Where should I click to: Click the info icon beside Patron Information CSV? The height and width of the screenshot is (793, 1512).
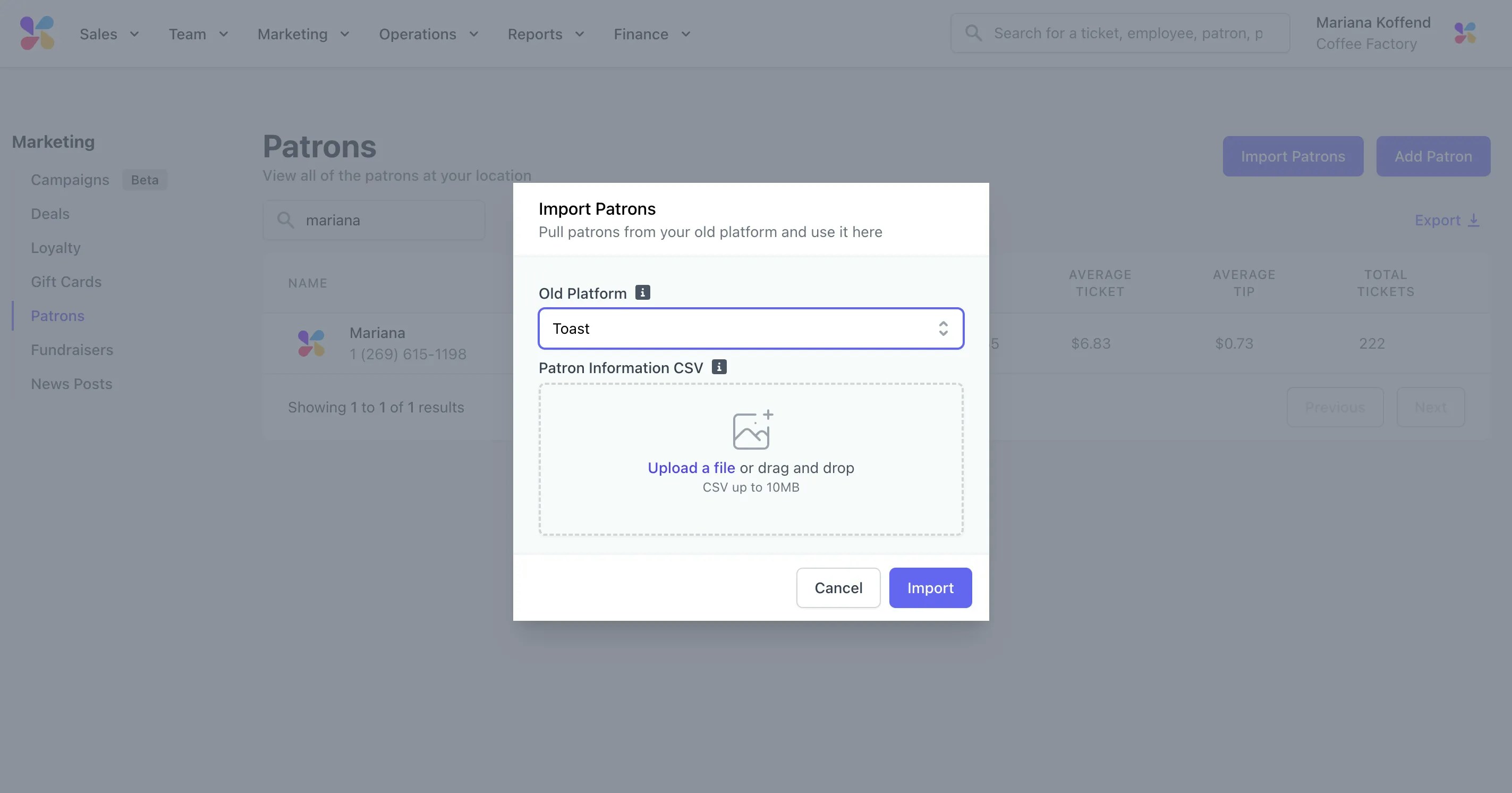click(719, 367)
